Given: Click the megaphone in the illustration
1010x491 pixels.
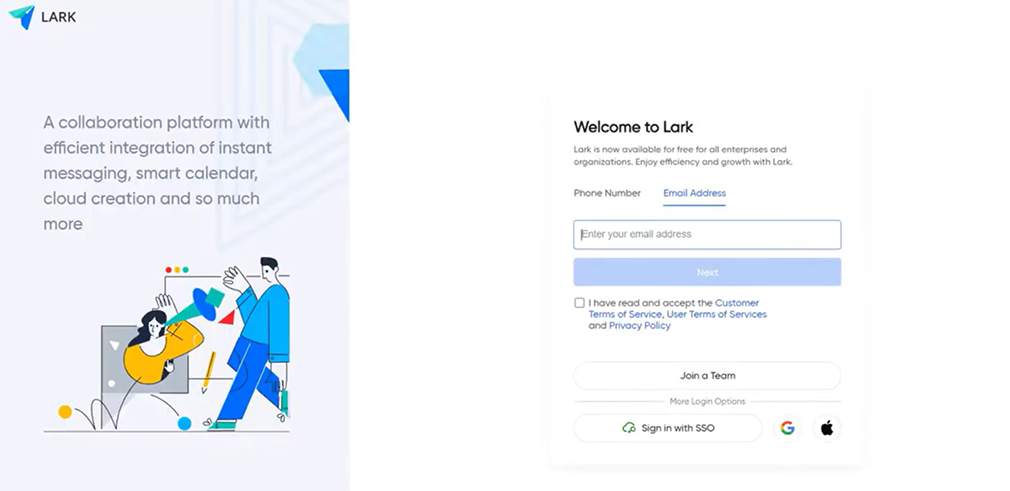Looking at the screenshot, I should click(x=204, y=303).
